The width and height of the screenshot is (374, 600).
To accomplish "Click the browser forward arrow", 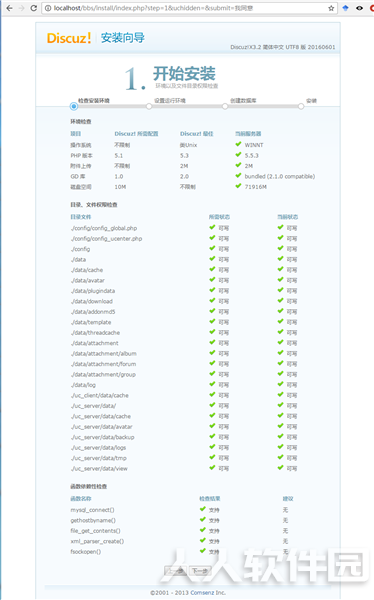I will (x=21, y=8).
